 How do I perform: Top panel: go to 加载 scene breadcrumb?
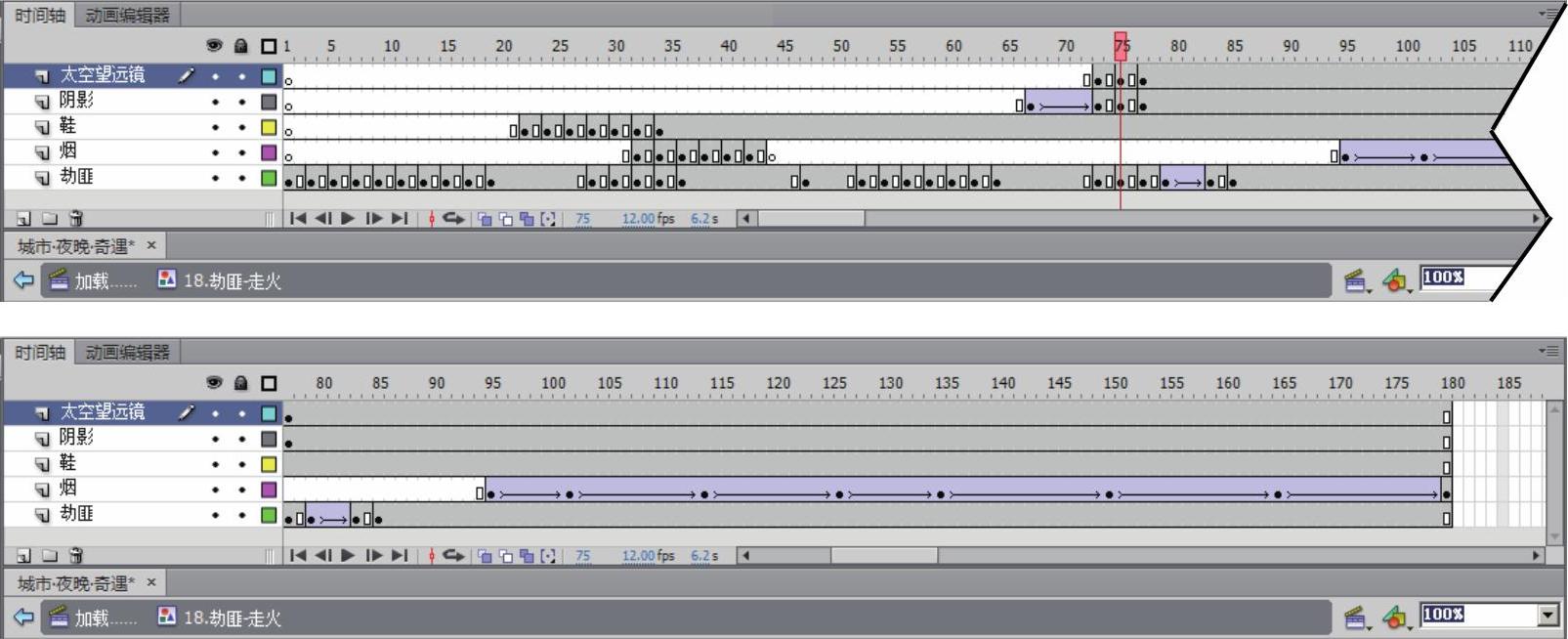tap(93, 281)
